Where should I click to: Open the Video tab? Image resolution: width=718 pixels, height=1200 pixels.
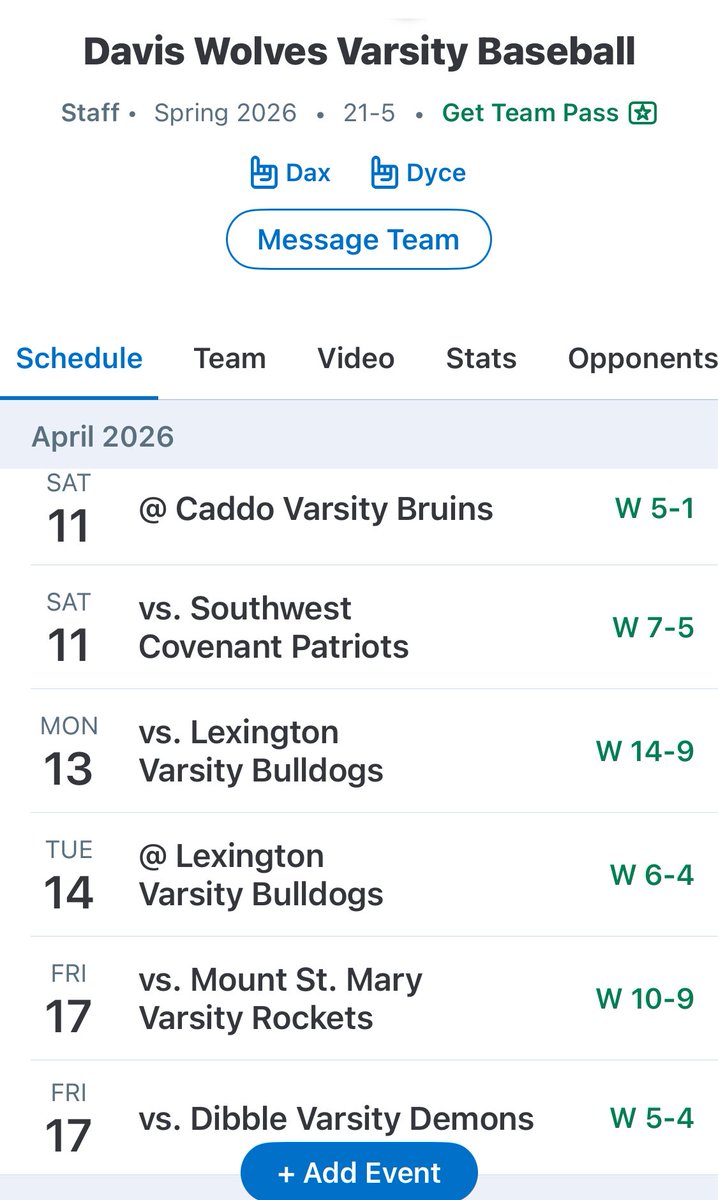pyautogui.click(x=356, y=358)
